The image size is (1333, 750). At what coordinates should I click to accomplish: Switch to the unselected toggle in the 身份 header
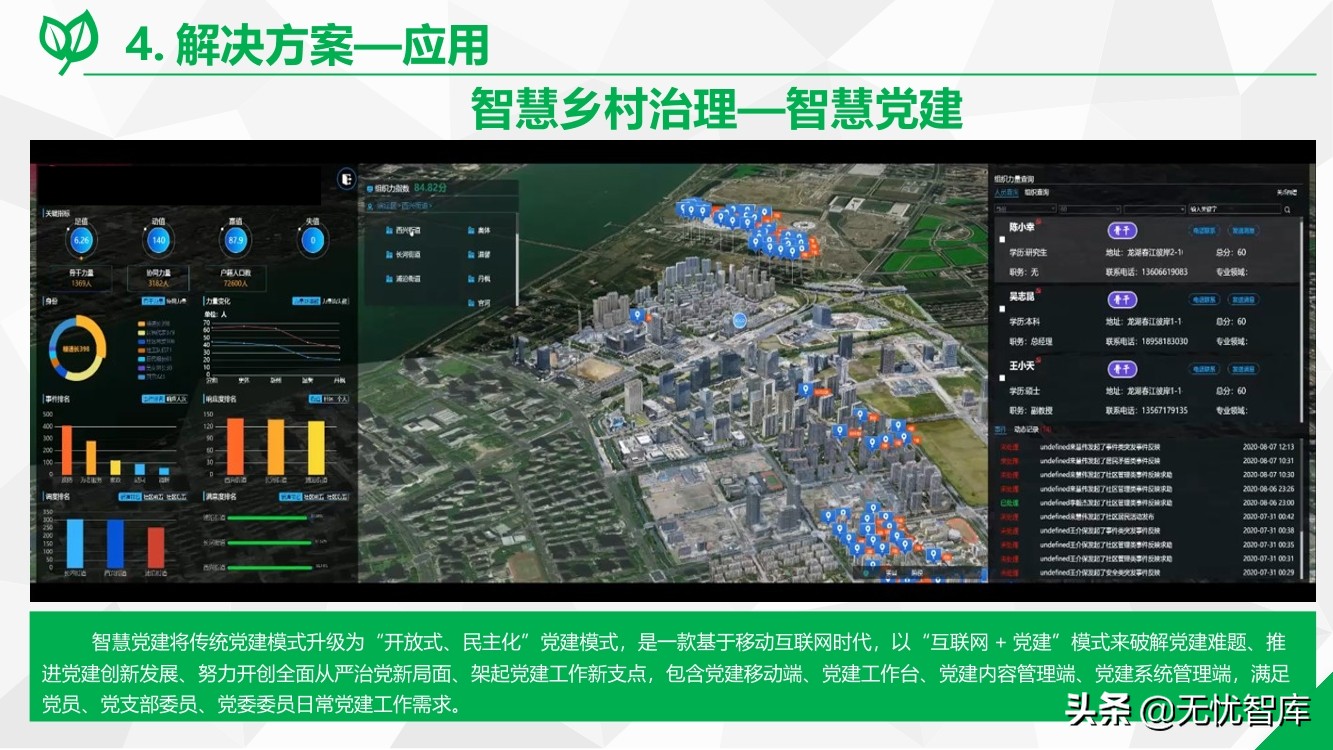[176, 301]
